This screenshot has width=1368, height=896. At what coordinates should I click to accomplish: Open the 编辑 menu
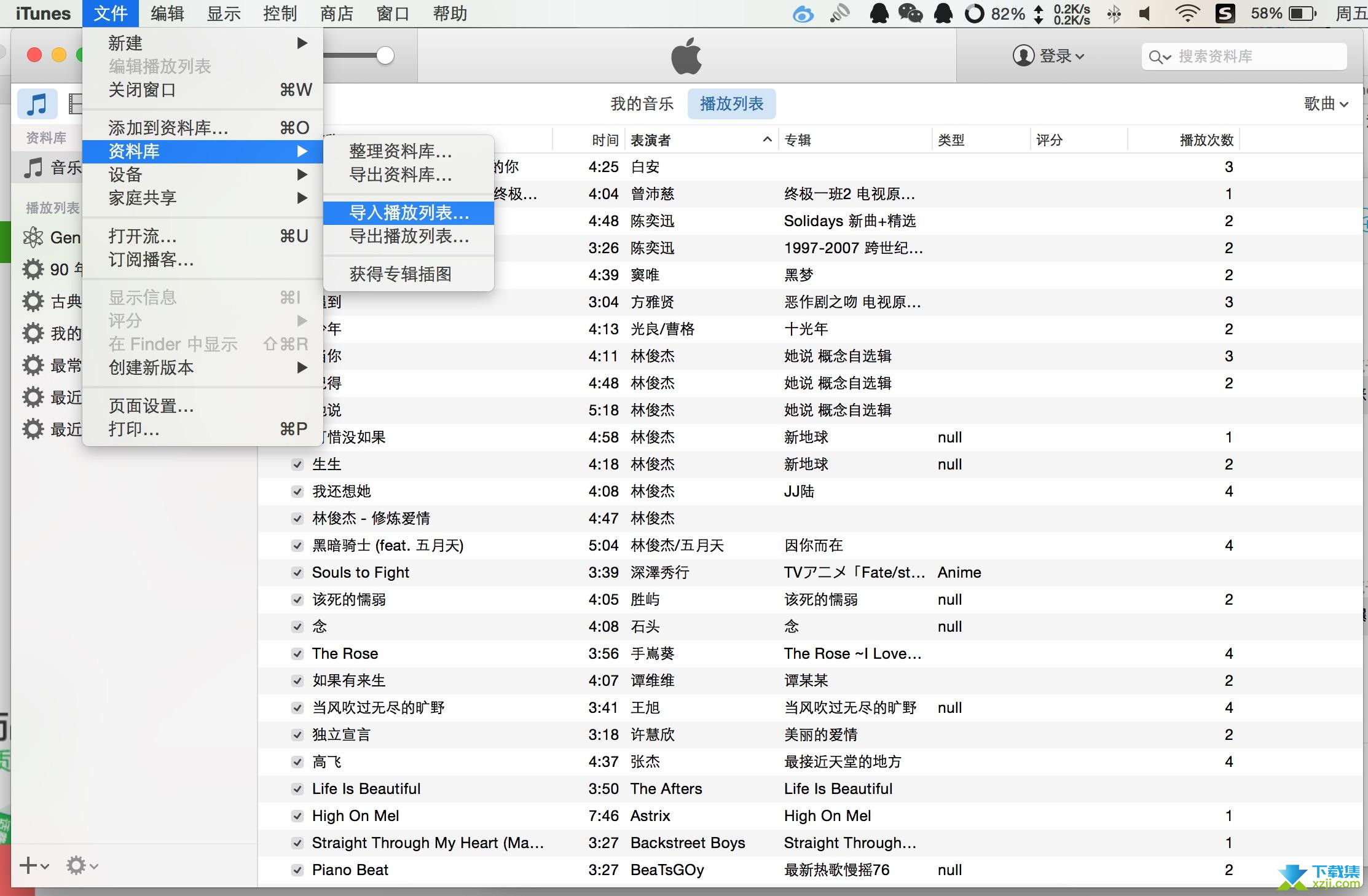[167, 14]
